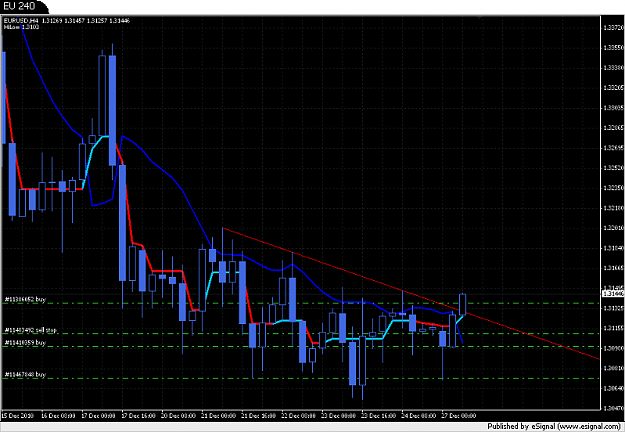Click the 21 Dec 16:00 time label

258,416
